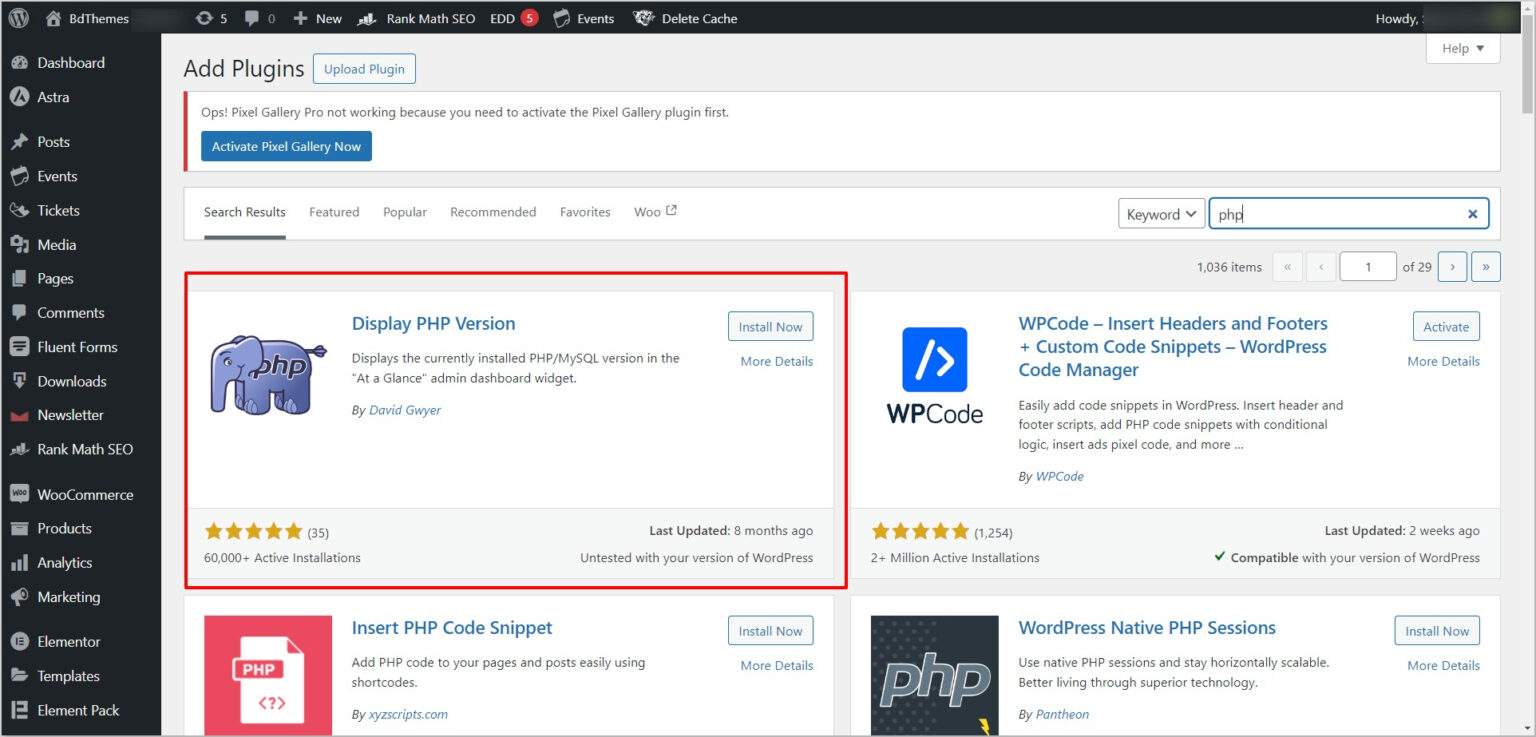Clear the php search with the X icon
The width and height of the screenshot is (1536, 737).
click(x=1472, y=213)
